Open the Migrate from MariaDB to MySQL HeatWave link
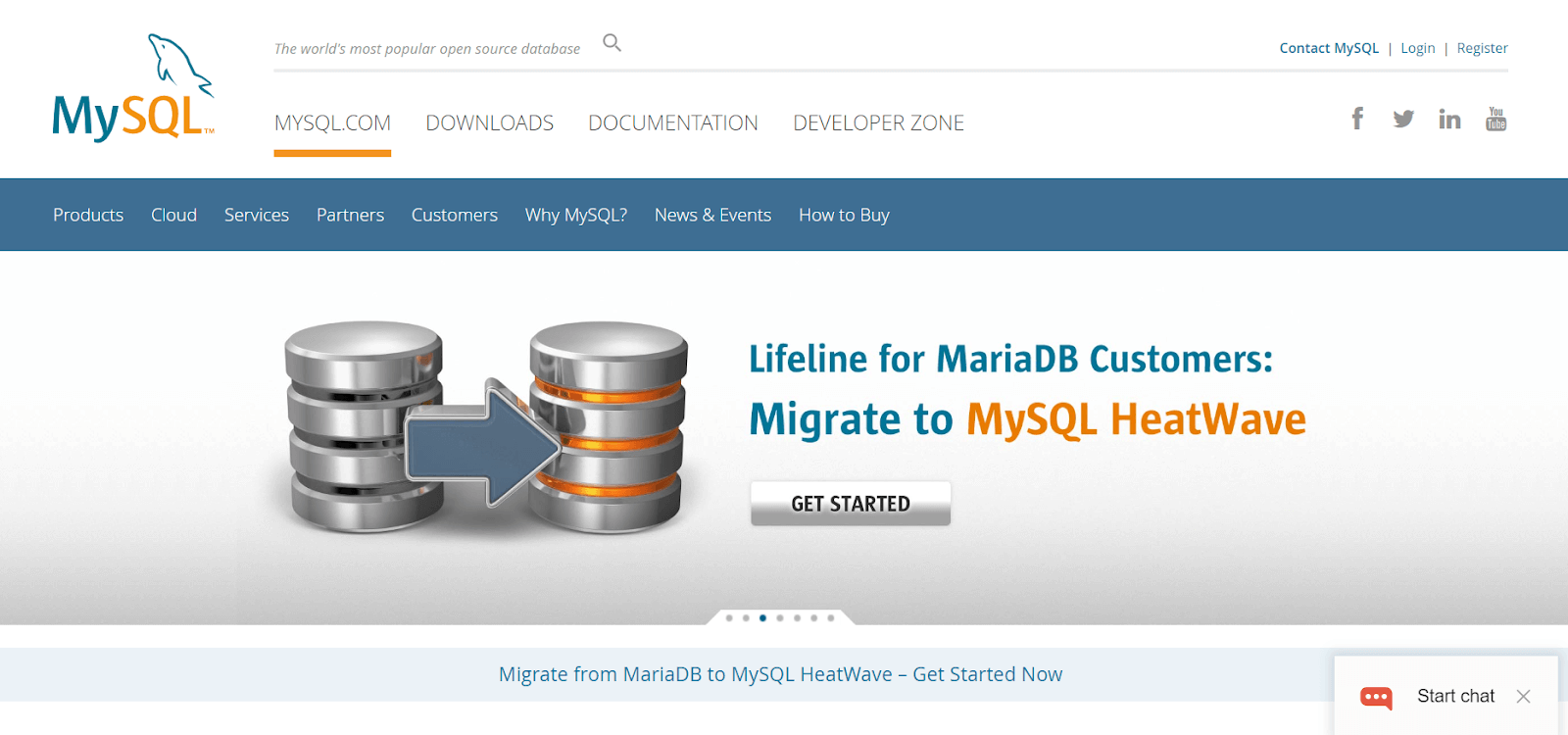 pos(781,674)
